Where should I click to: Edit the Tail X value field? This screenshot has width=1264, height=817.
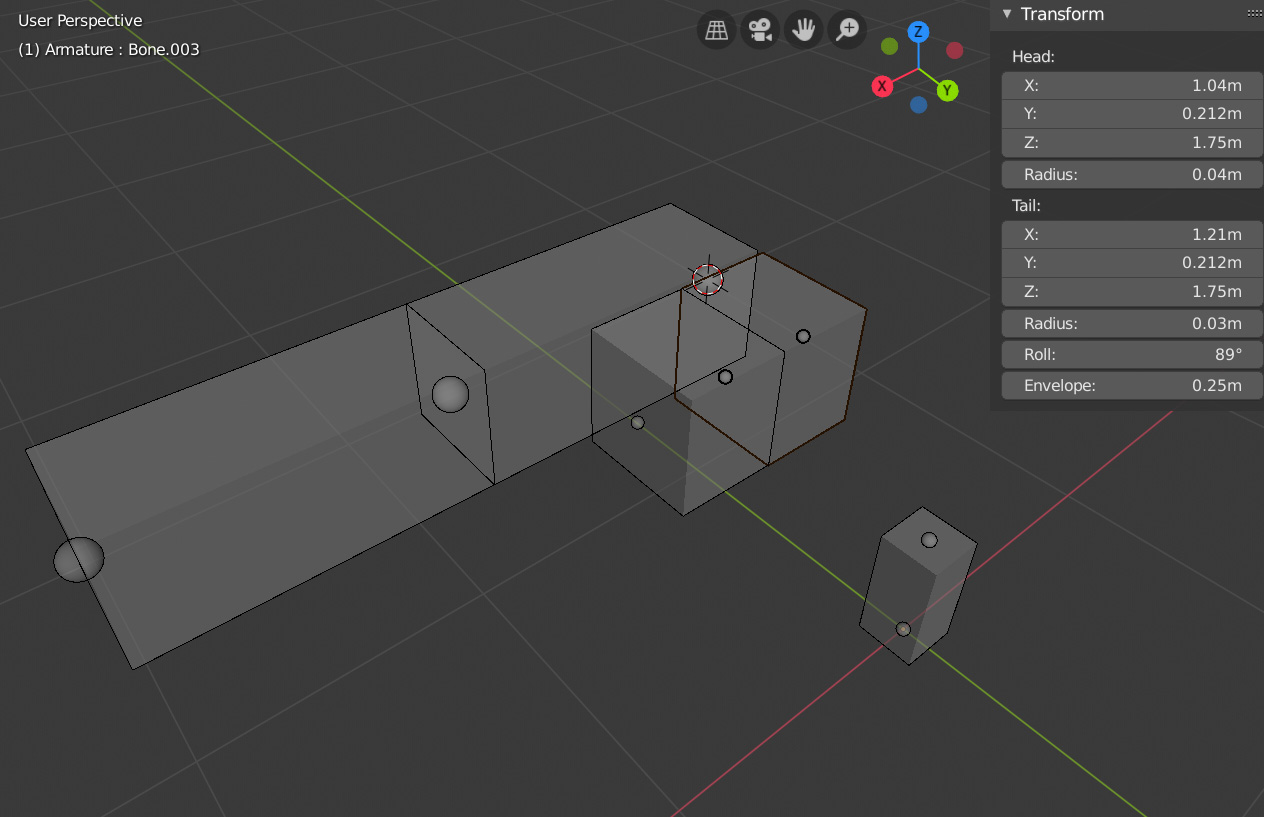1131,234
